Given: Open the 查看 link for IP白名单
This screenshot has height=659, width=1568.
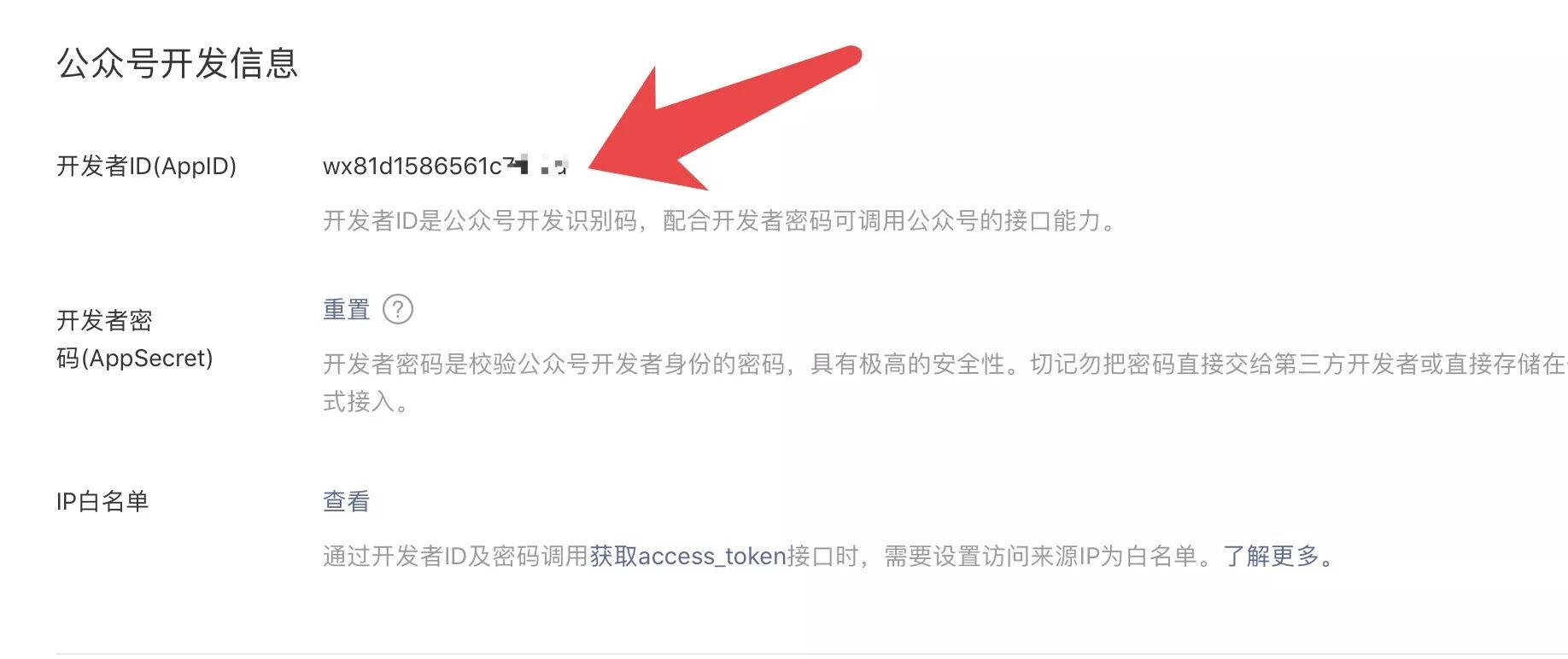Looking at the screenshot, I should [x=346, y=501].
